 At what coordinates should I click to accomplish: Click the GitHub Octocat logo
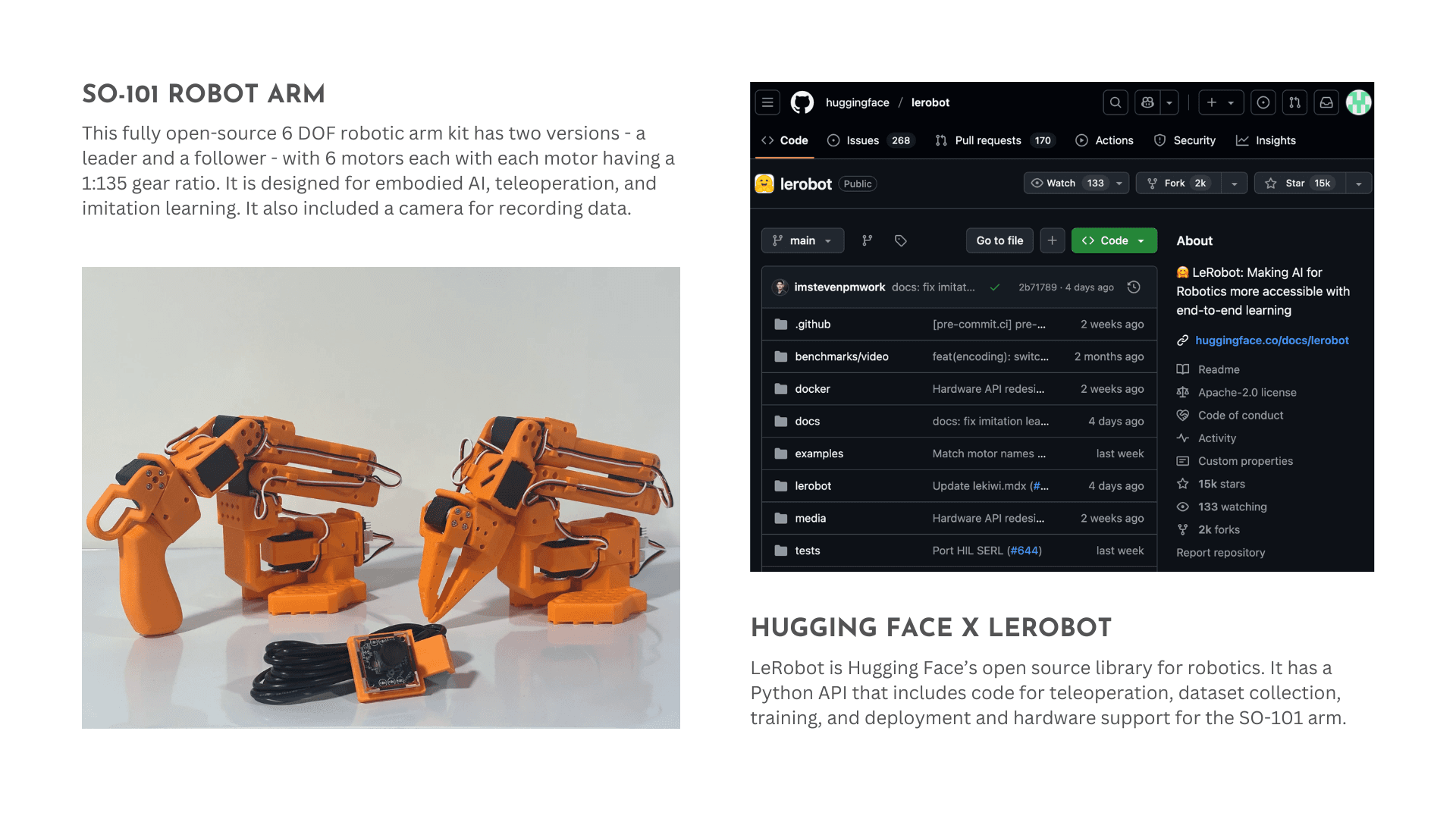click(x=802, y=102)
